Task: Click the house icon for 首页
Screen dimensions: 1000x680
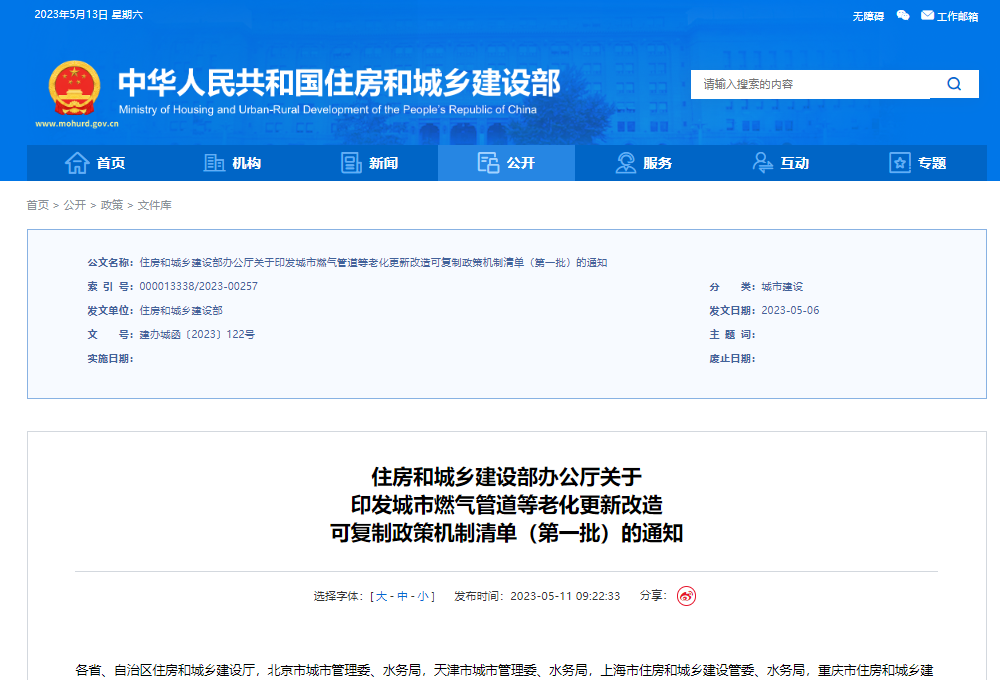Action: click(x=77, y=163)
